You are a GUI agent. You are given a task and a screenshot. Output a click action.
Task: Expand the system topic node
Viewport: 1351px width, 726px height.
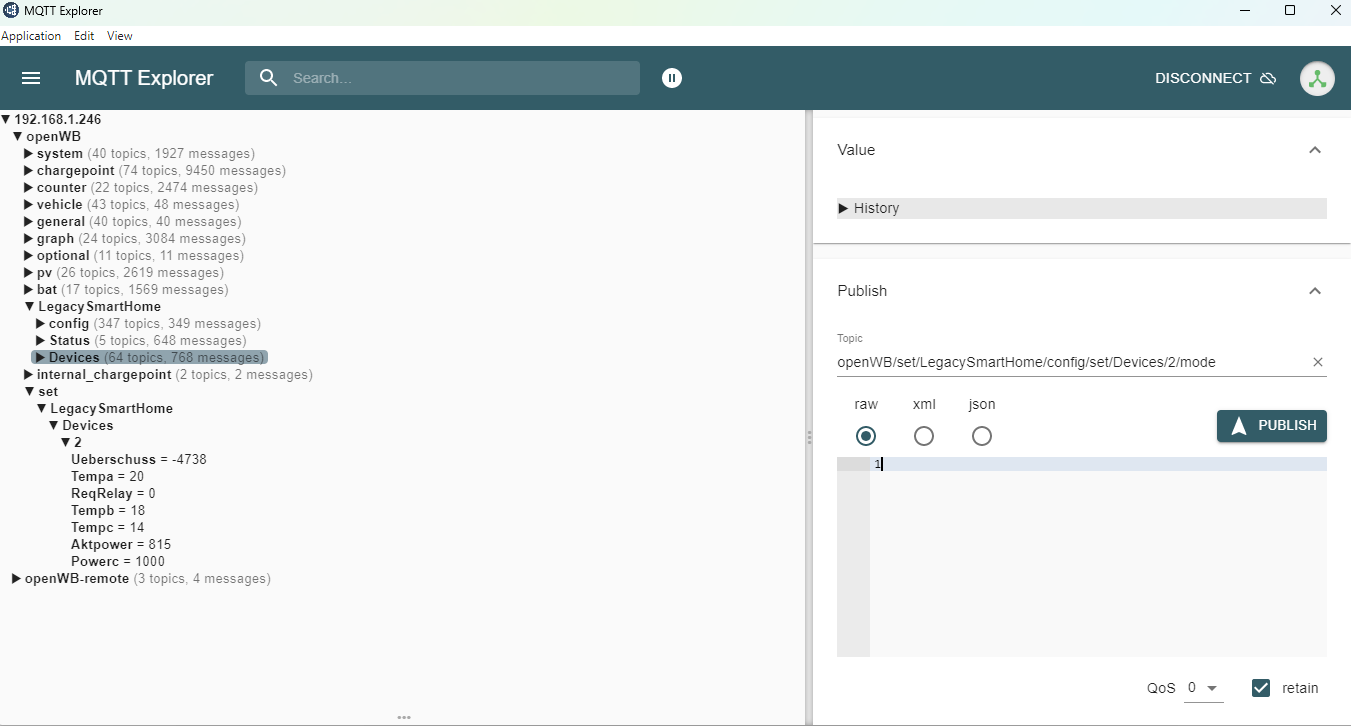click(29, 153)
